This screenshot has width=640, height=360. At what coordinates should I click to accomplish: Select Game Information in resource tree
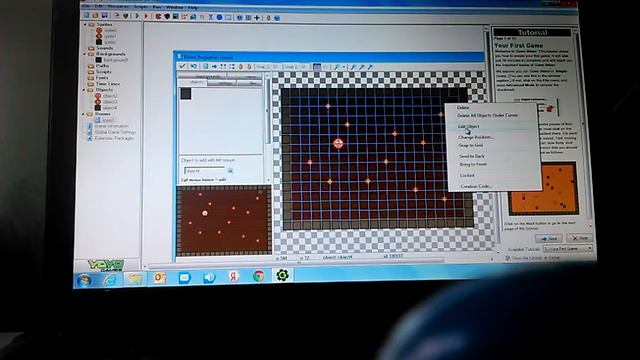click(111, 126)
